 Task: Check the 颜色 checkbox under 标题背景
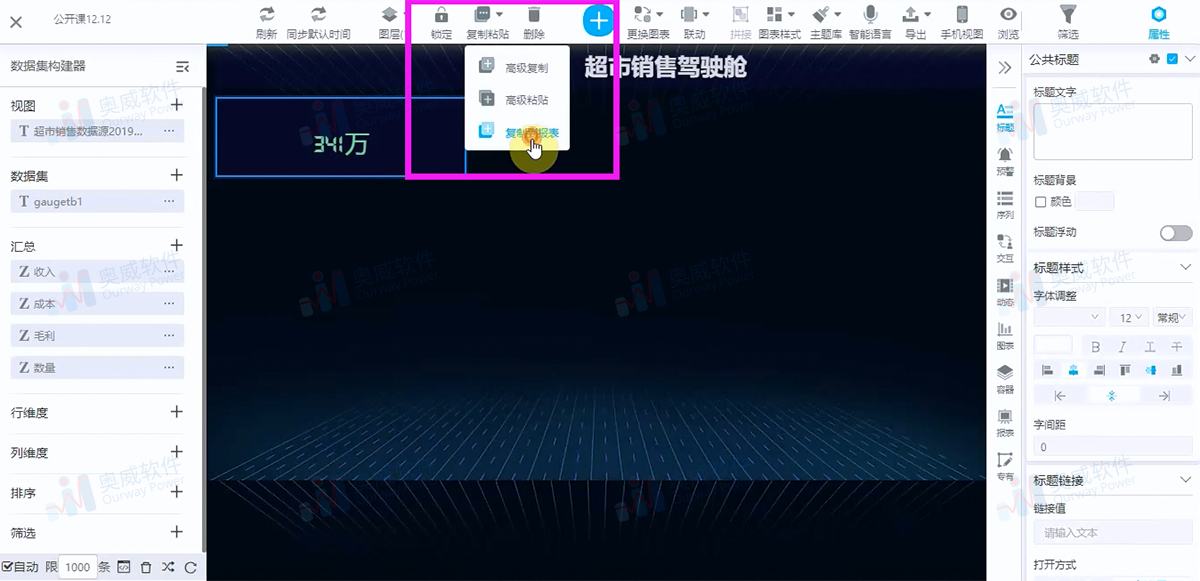[1038, 201]
